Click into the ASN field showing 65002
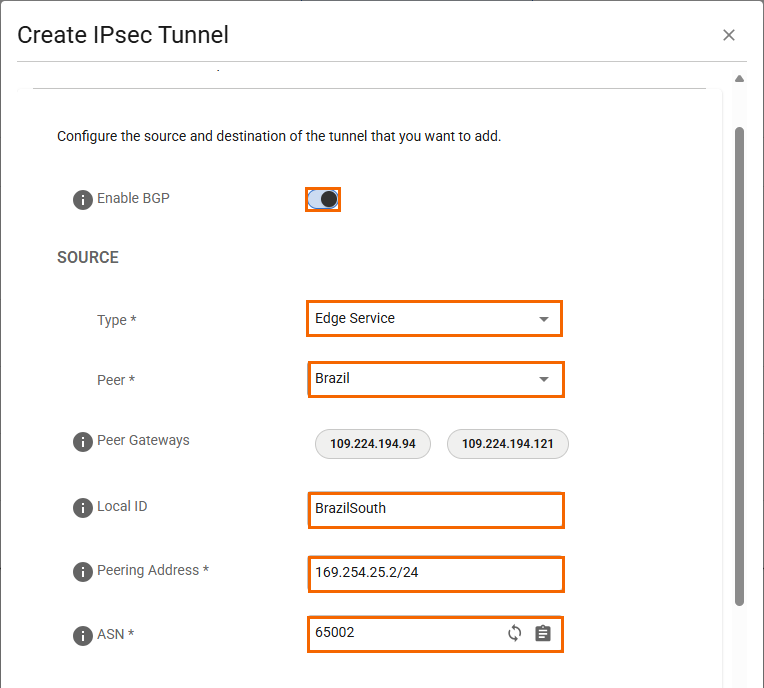Screen dimensions: 764x688 [x=405, y=633]
